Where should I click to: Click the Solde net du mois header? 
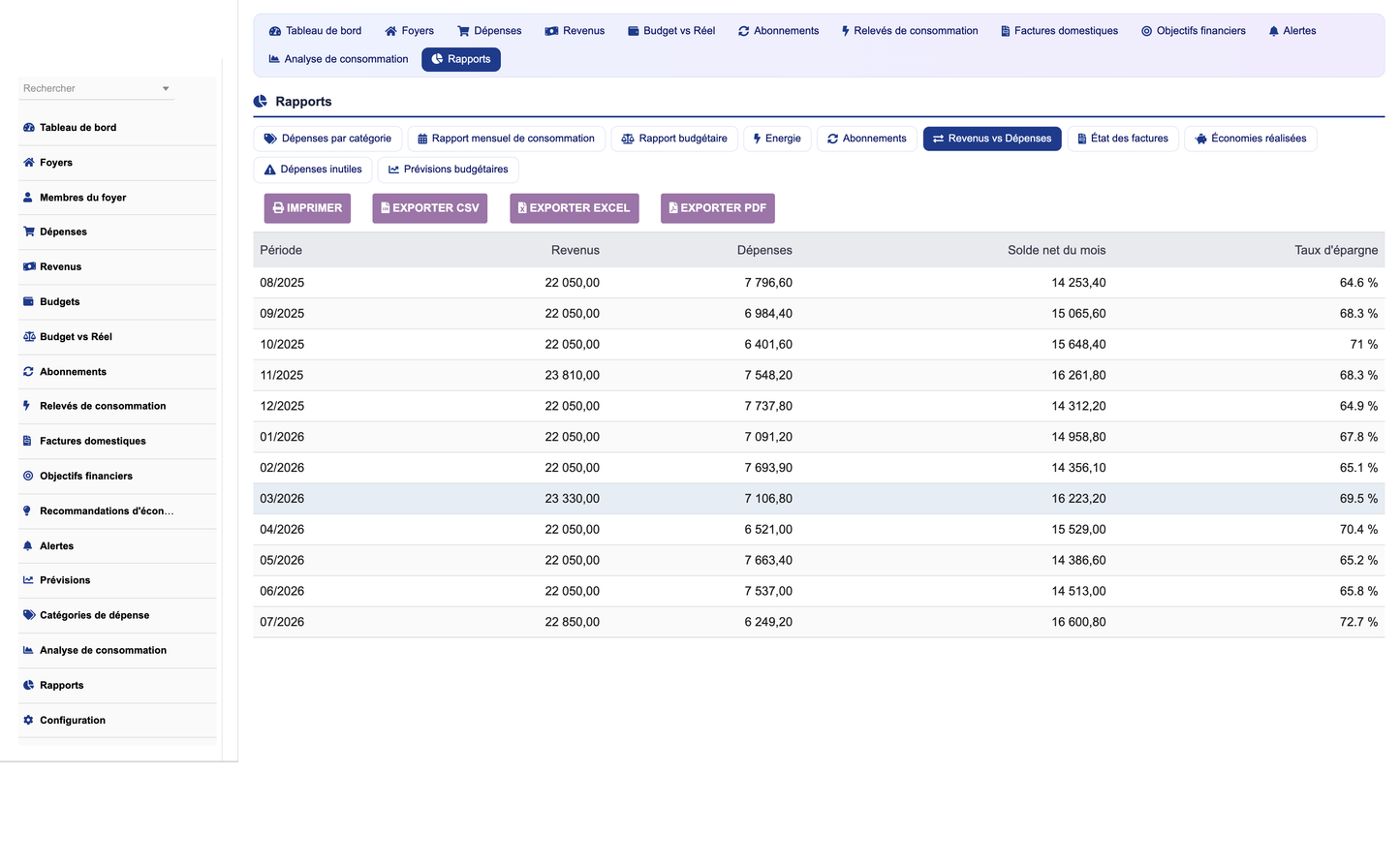coord(1056,250)
